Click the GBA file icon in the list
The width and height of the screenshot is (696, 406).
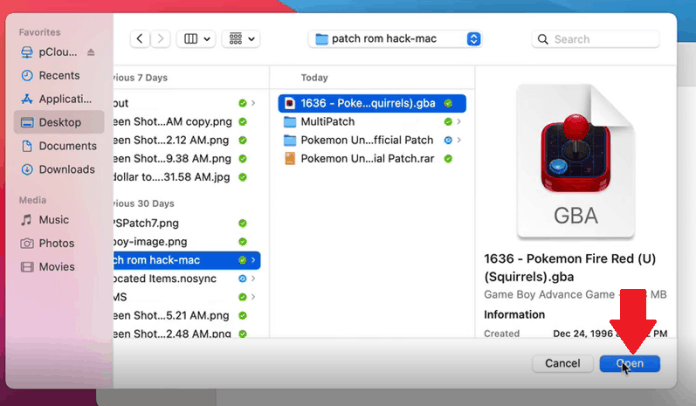pyautogui.click(x=290, y=103)
